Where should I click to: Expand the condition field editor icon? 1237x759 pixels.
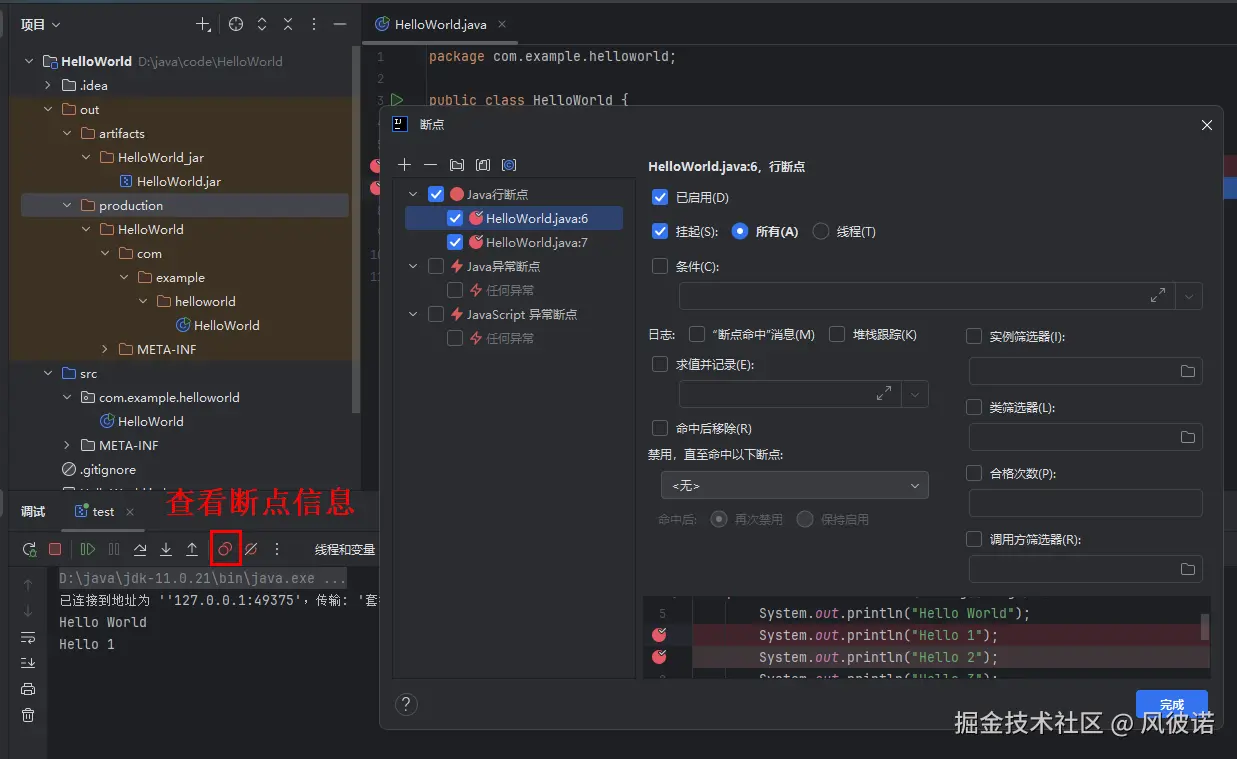point(1157,296)
